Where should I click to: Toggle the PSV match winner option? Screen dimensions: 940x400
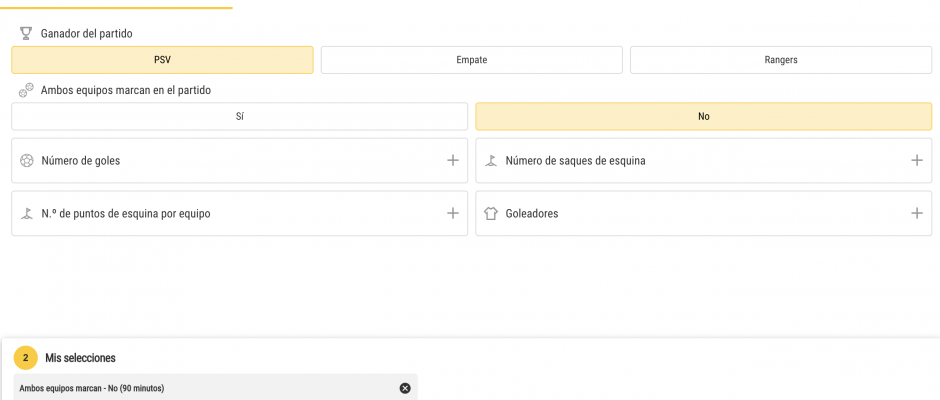point(162,60)
